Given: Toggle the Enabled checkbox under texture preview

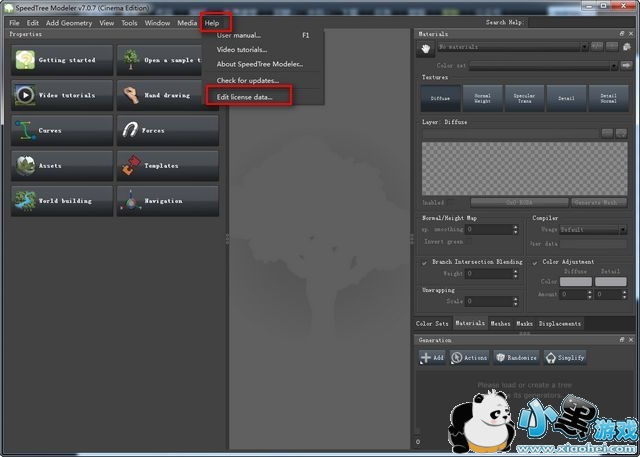Looking at the screenshot, I should 449,202.
